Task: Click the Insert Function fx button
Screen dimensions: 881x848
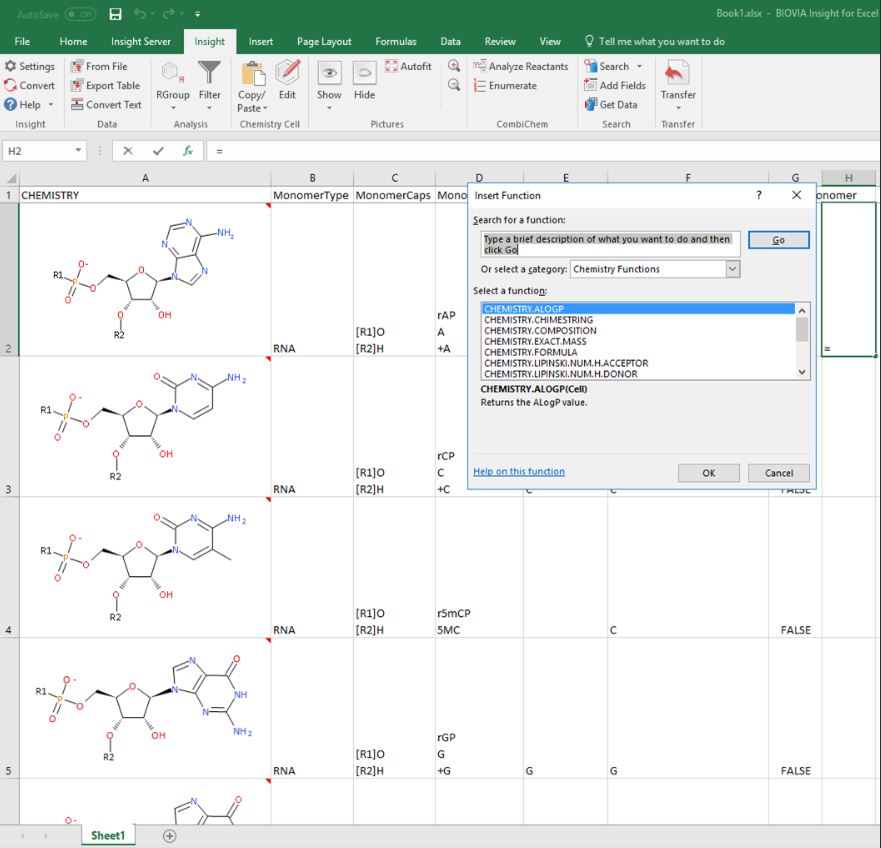Action: [187, 151]
